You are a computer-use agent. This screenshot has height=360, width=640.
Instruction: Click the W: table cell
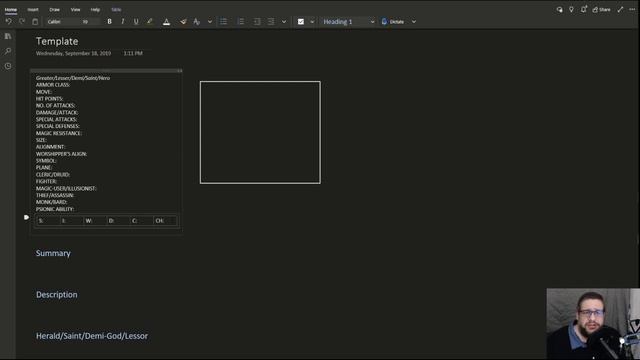(94, 221)
